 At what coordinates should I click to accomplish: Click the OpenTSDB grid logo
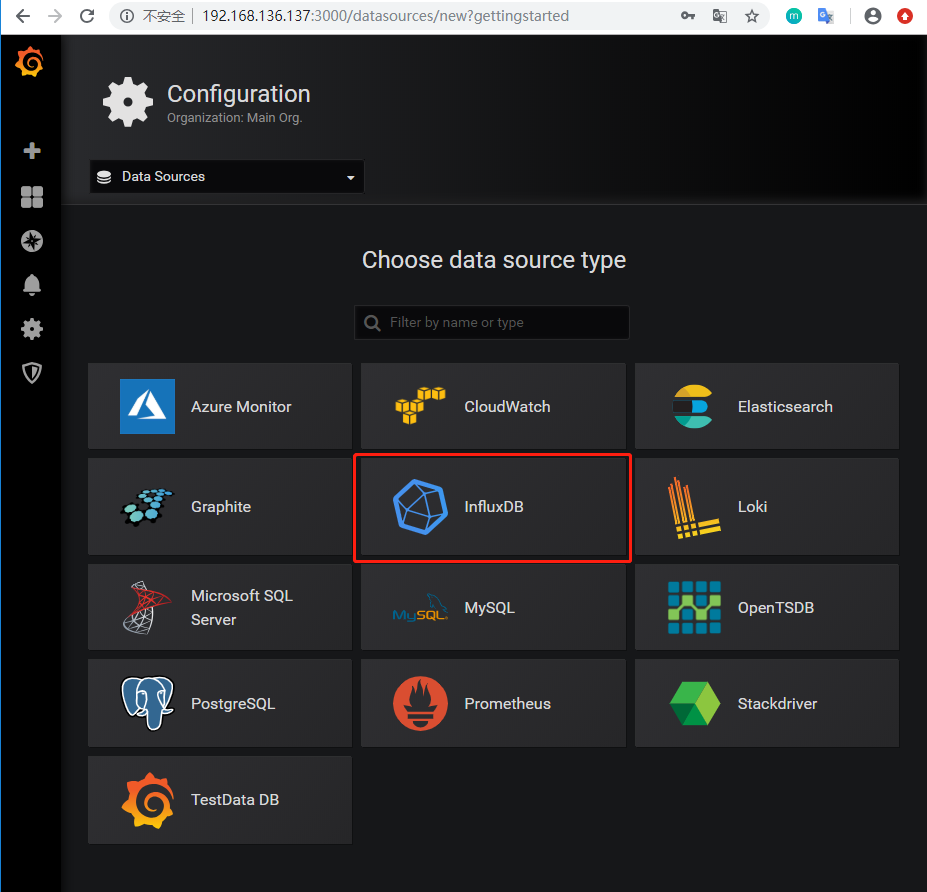[694, 608]
